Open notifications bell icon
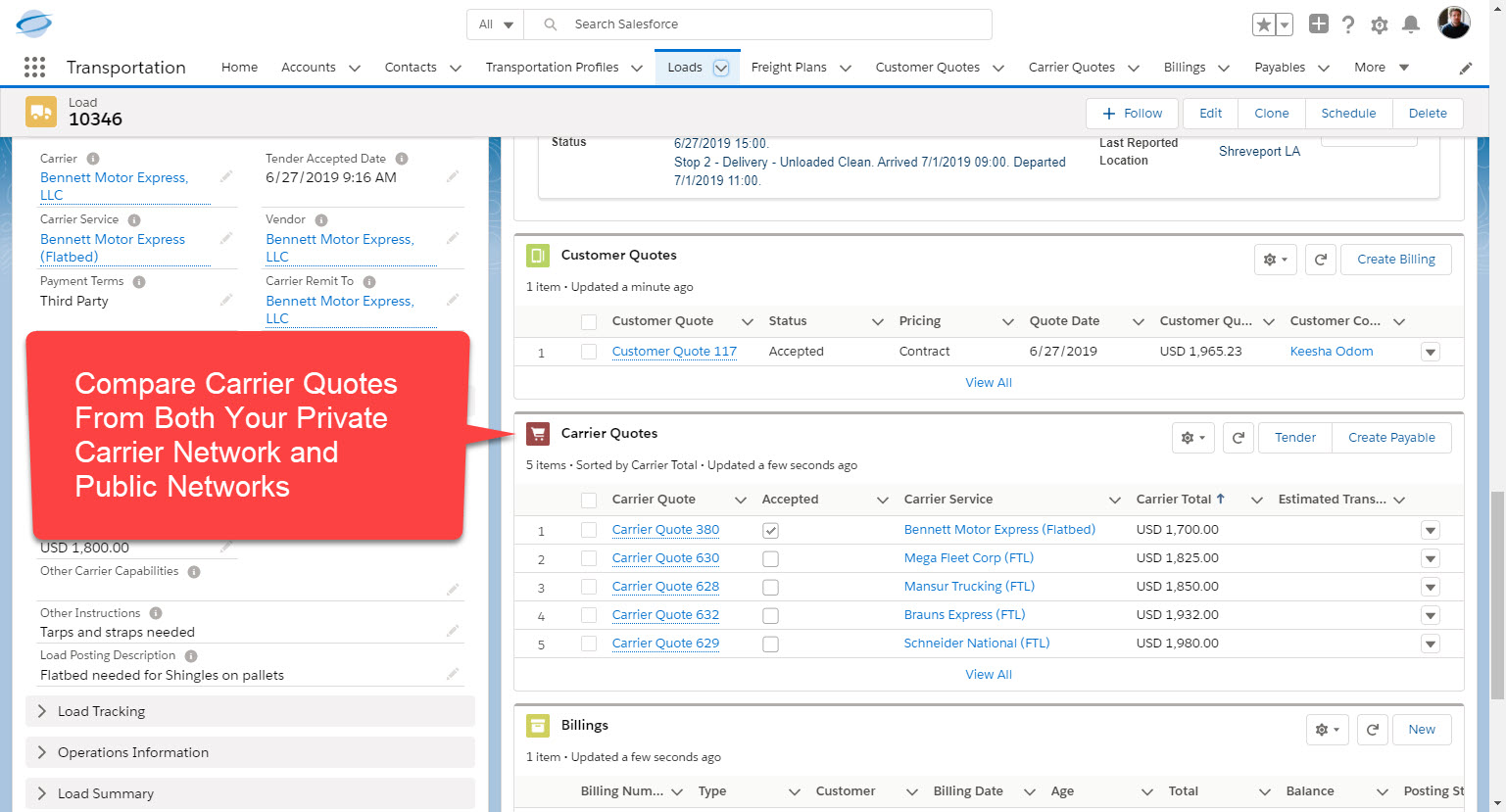This screenshot has width=1506, height=812. point(1411,24)
